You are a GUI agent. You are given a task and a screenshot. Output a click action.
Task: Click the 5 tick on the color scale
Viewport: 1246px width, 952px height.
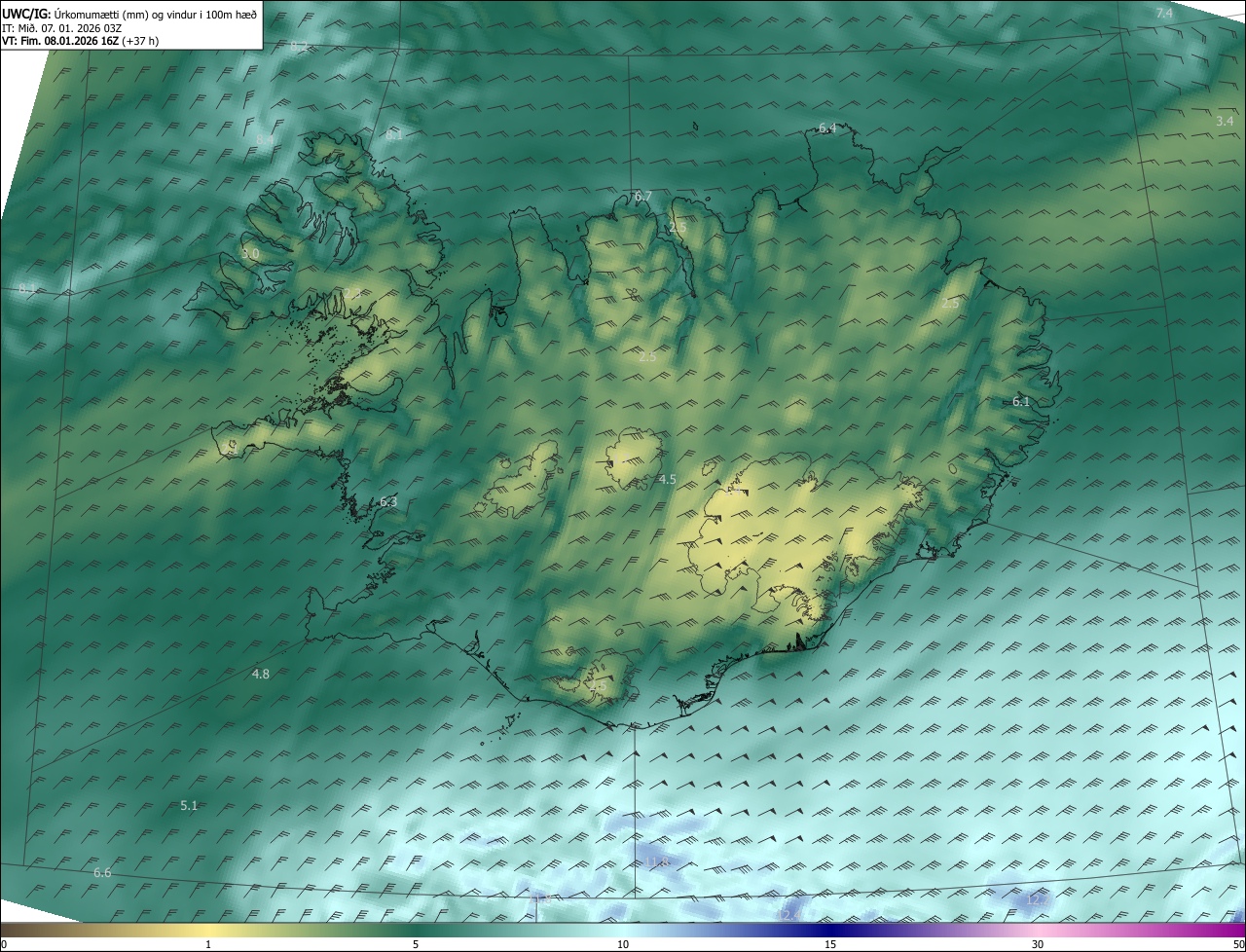click(x=416, y=944)
